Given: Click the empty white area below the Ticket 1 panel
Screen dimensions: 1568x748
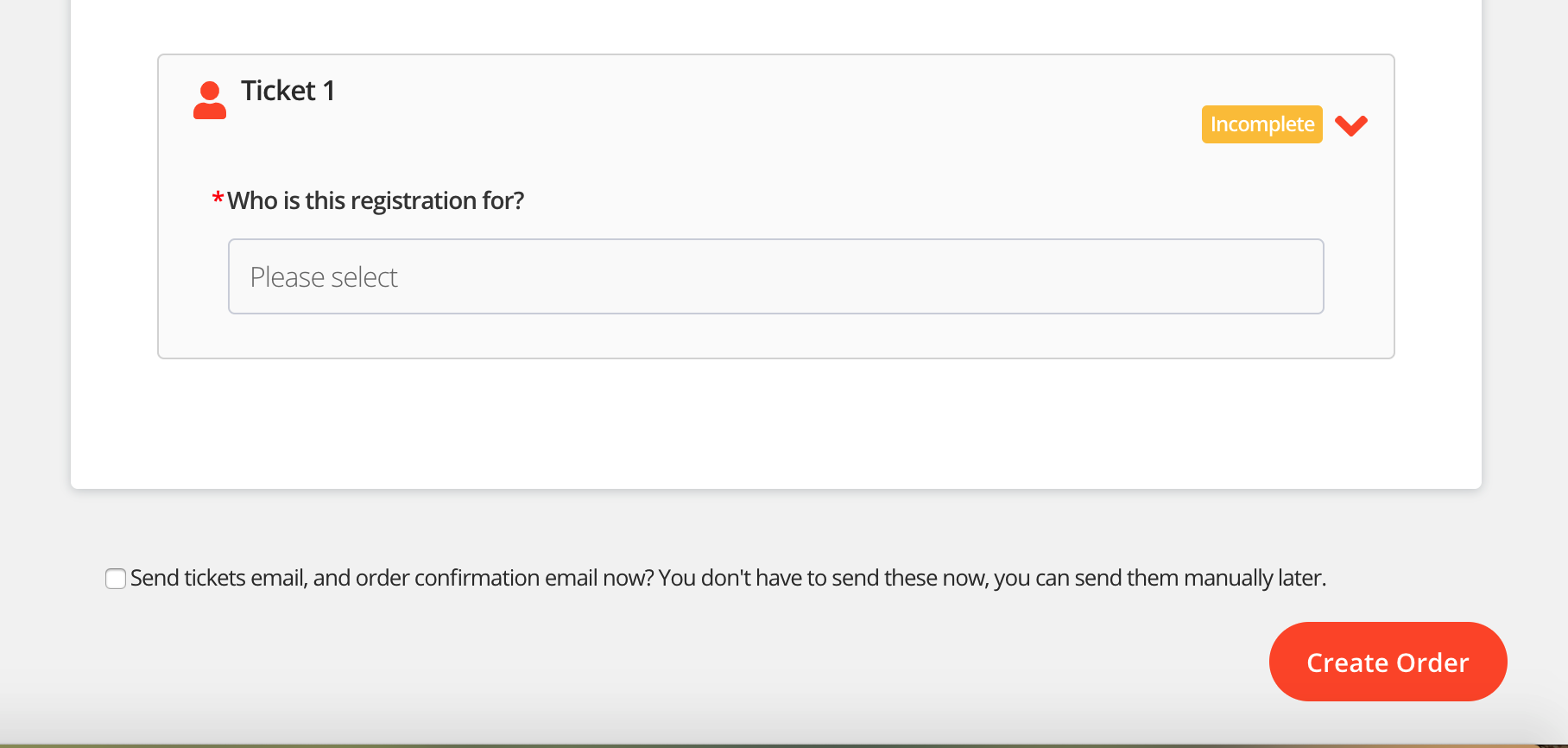Looking at the screenshot, I should 775,423.
